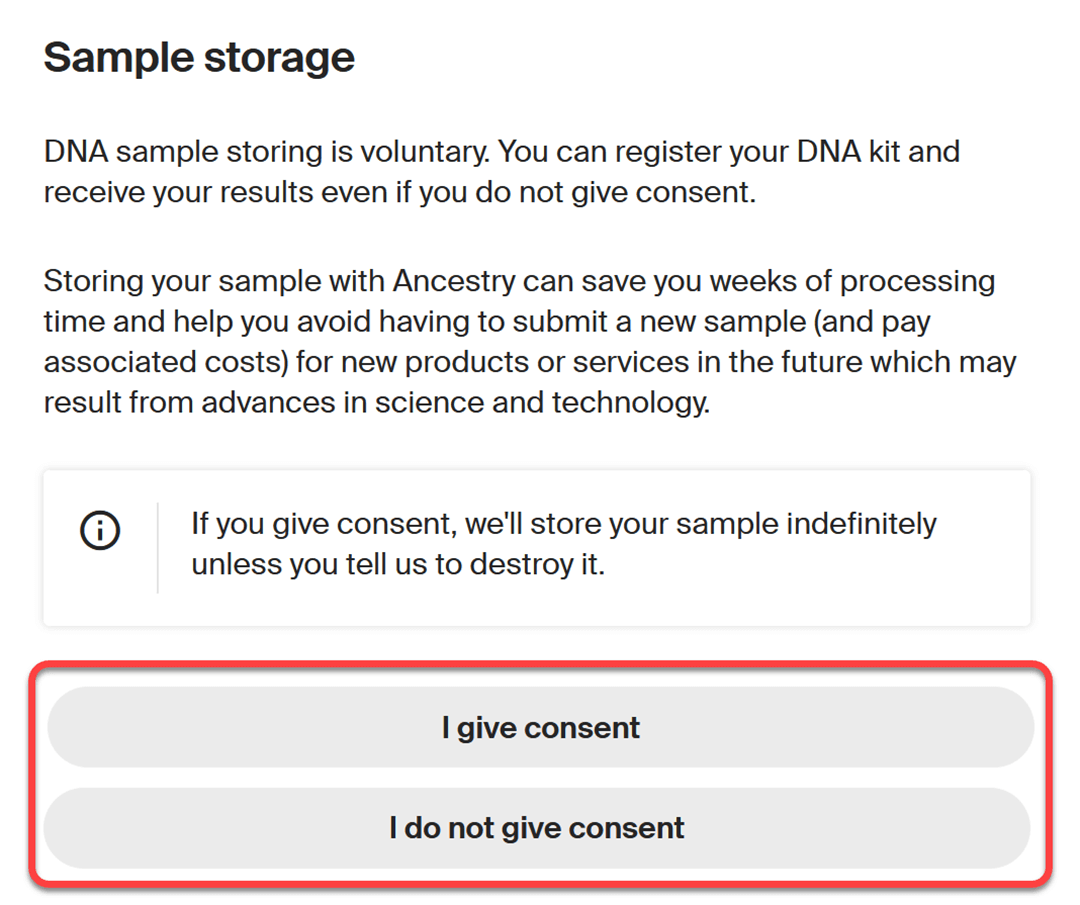1080x905 pixels.
Task: Click the word "Sample" in the page title
Action: pos(119,57)
